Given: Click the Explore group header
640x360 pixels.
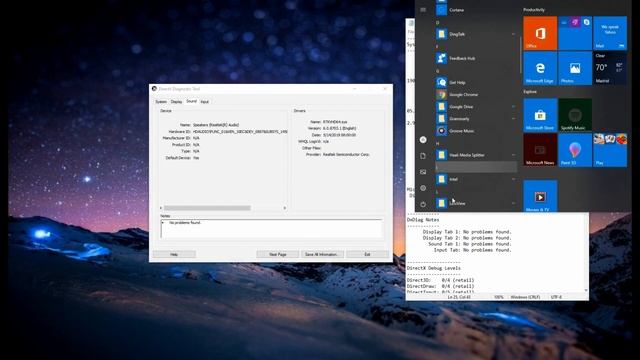Looking at the screenshot, I should click(x=530, y=92).
